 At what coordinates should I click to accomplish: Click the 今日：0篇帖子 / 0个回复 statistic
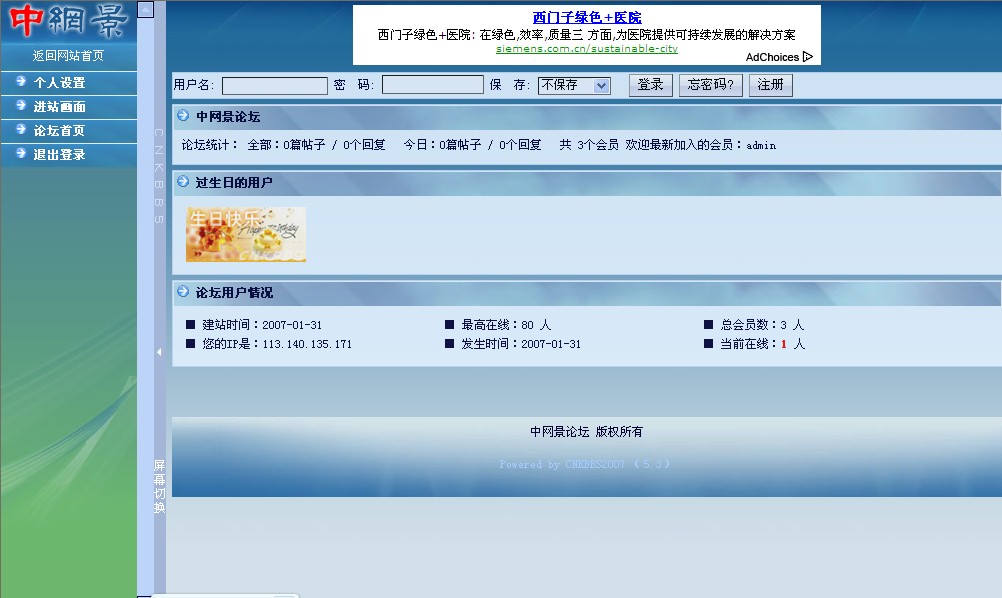[x=472, y=145]
